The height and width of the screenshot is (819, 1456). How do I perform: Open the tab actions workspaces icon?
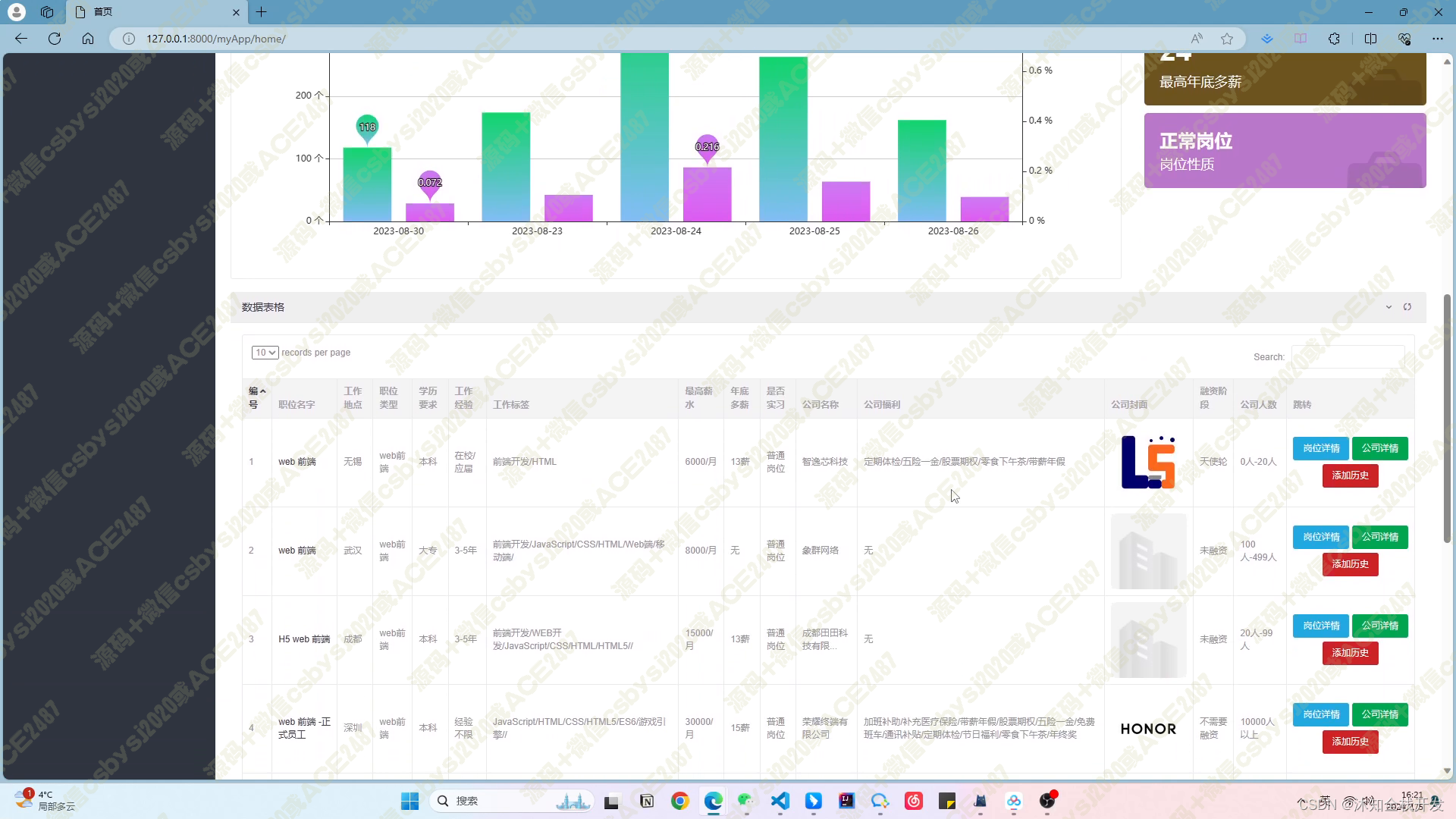47,12
